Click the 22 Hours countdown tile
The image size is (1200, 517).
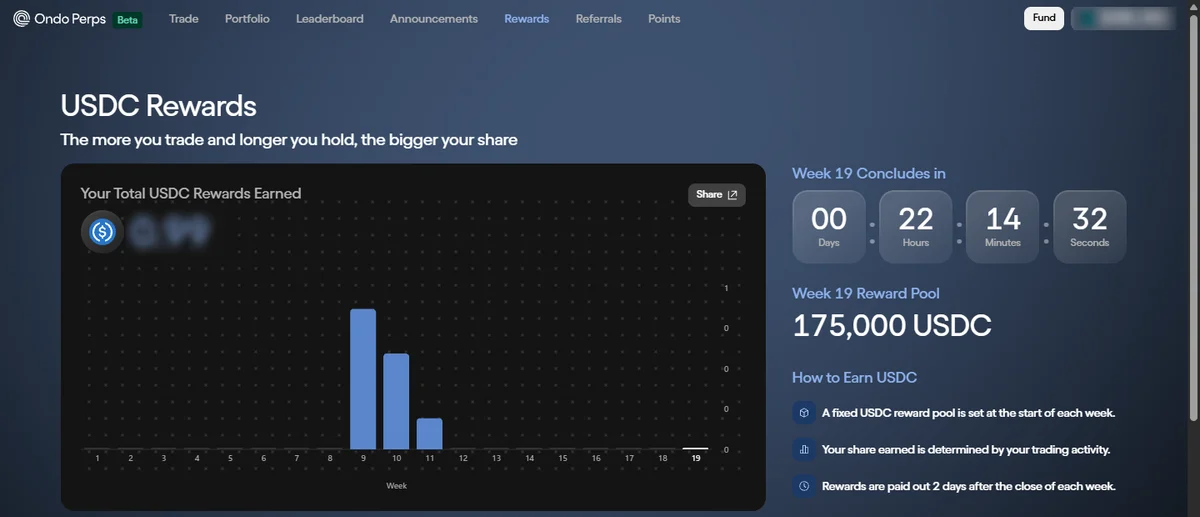pos(916,227)
